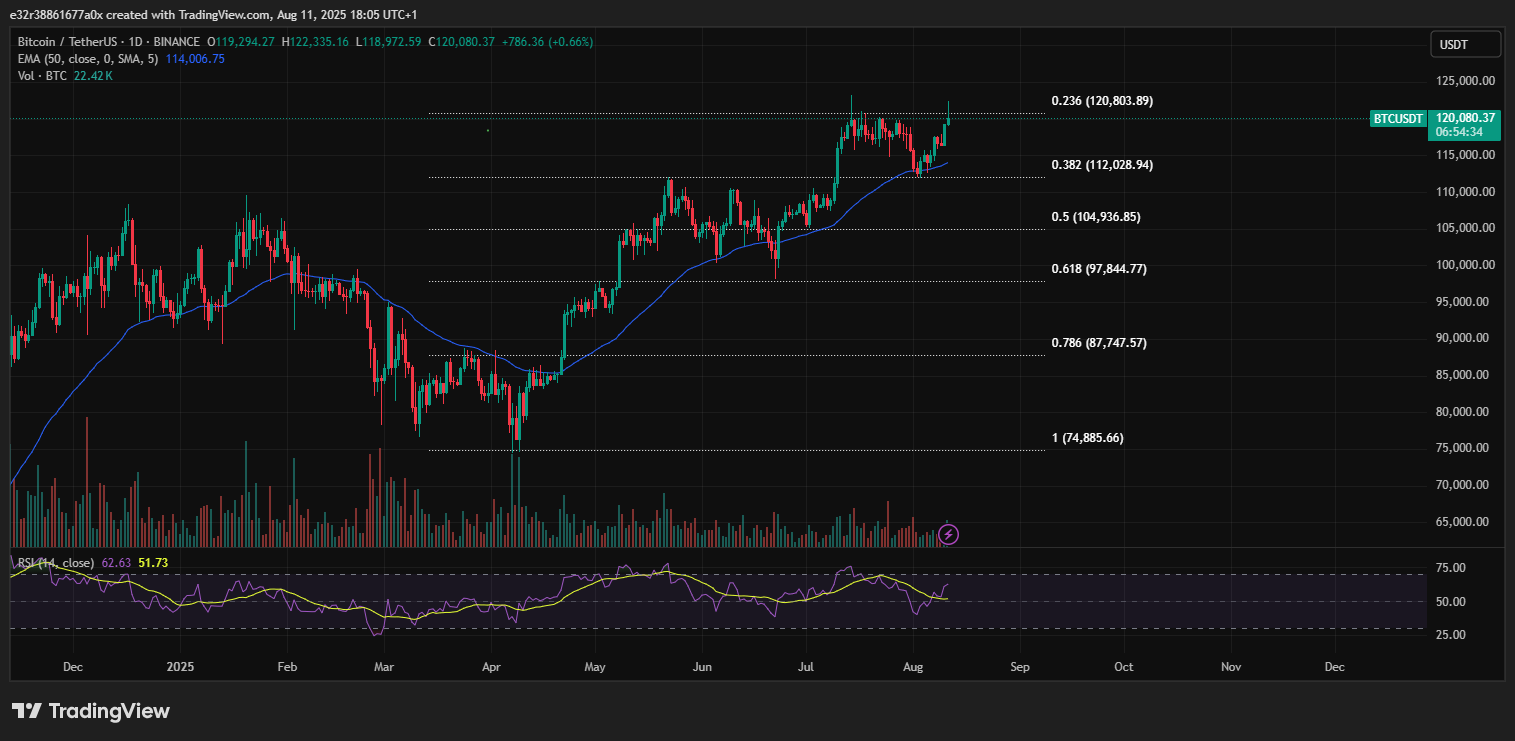The image size is (1515, 741).
Task: Click the Jun label on time axis
Action: [702, 666]
